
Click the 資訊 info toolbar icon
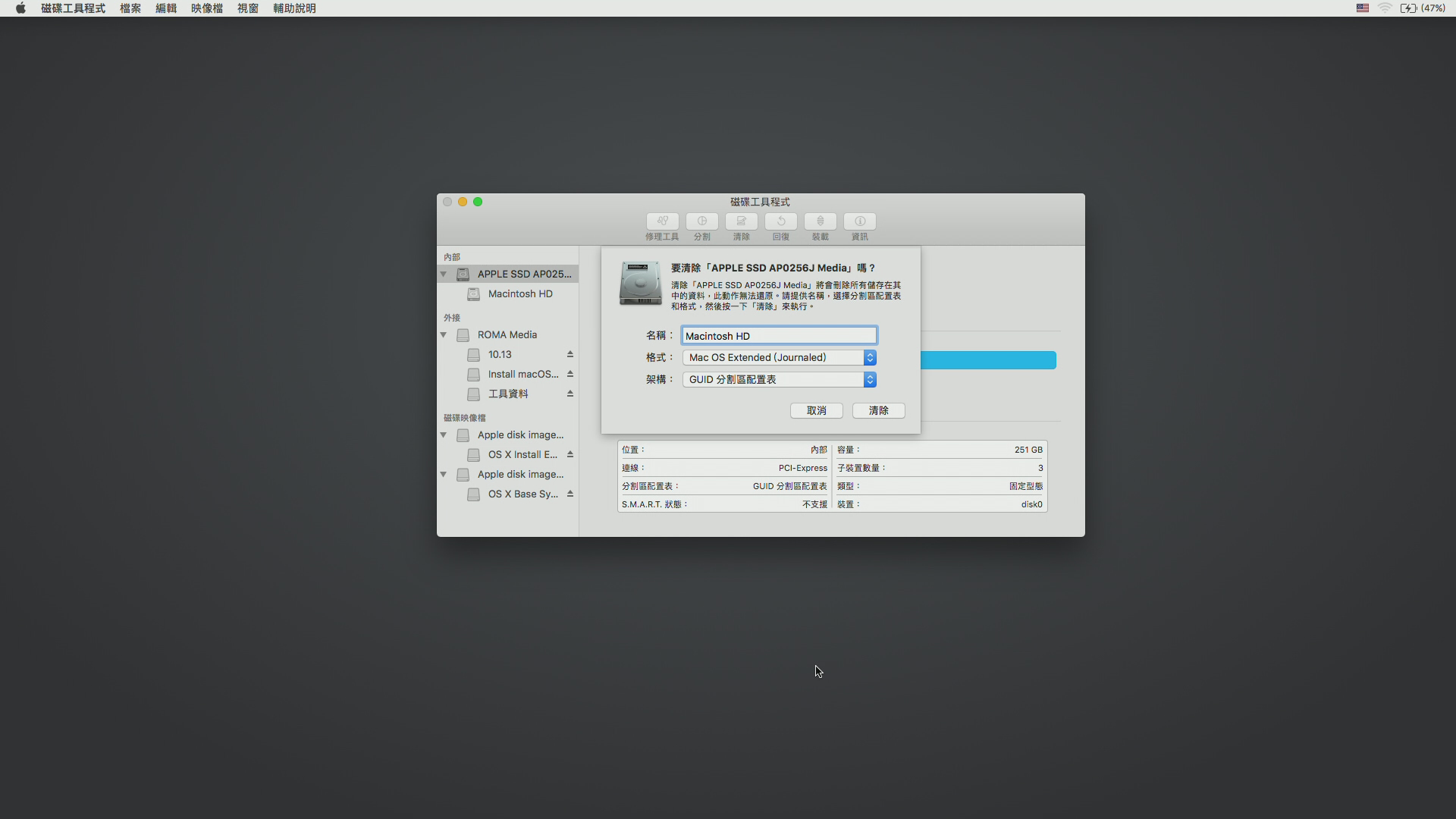coord(859,221)
